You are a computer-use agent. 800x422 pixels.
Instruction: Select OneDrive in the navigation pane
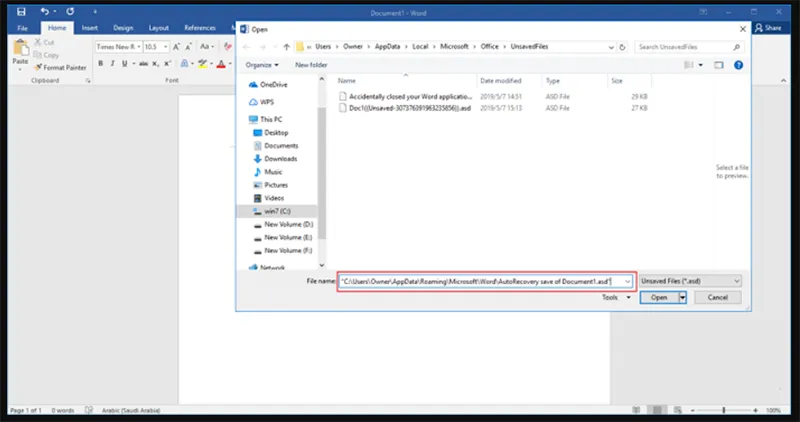coord(268,85)
